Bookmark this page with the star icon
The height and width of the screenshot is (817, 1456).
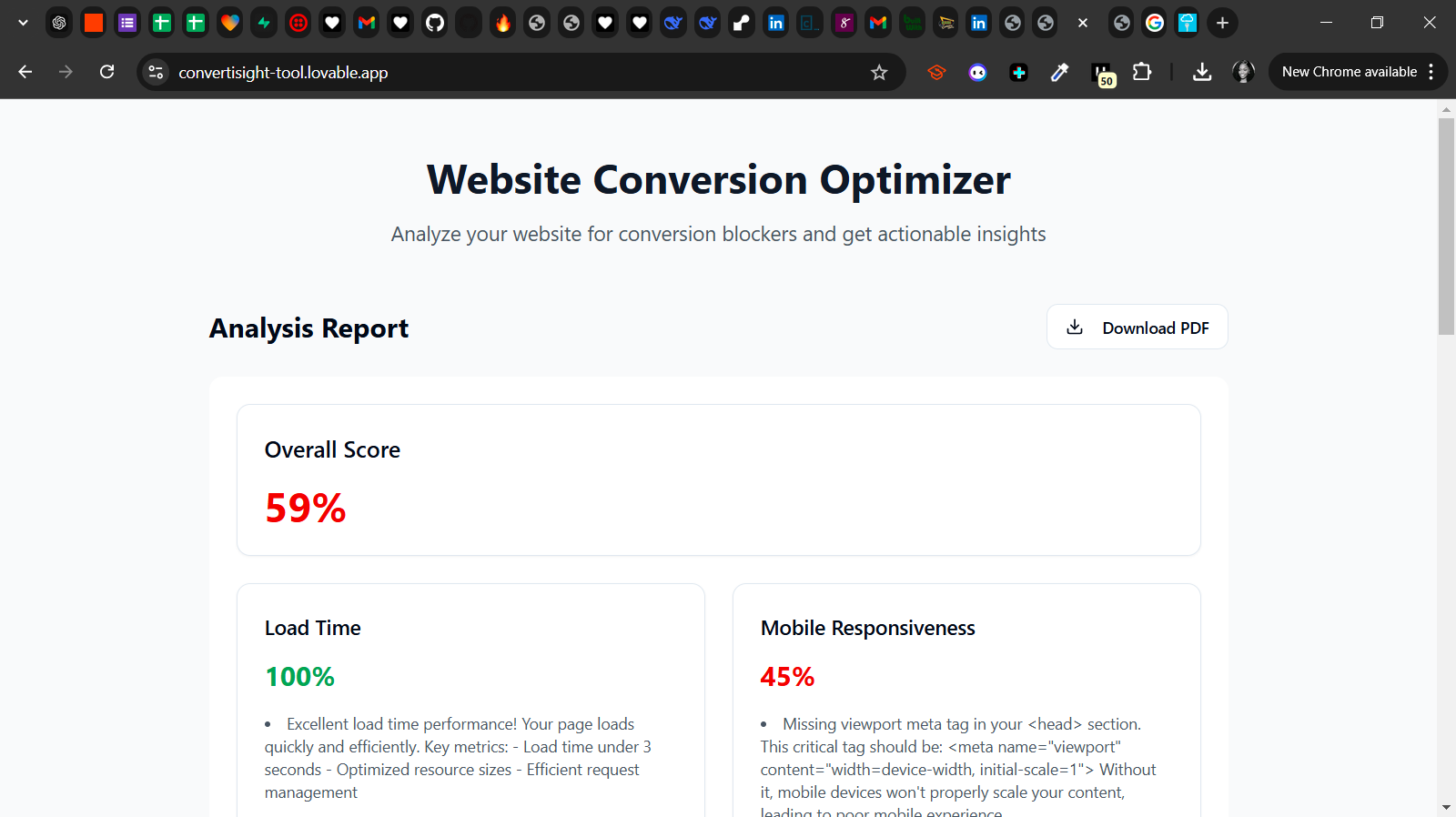(878, 73)
